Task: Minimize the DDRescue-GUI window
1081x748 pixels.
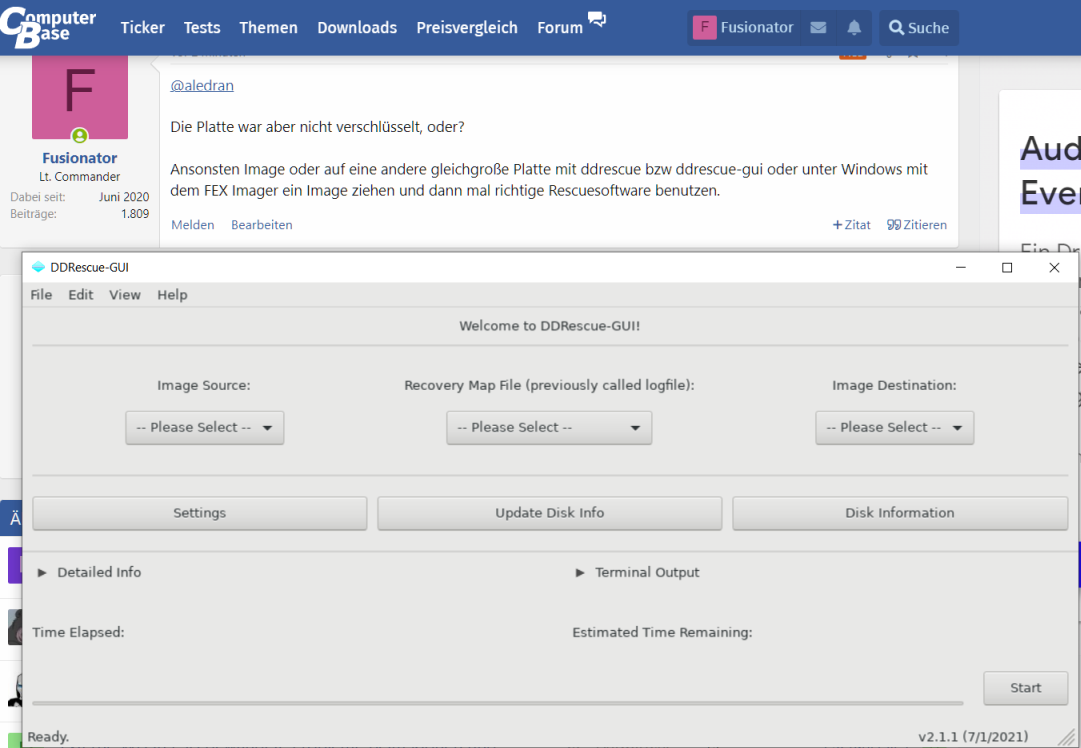Action: 960,267
